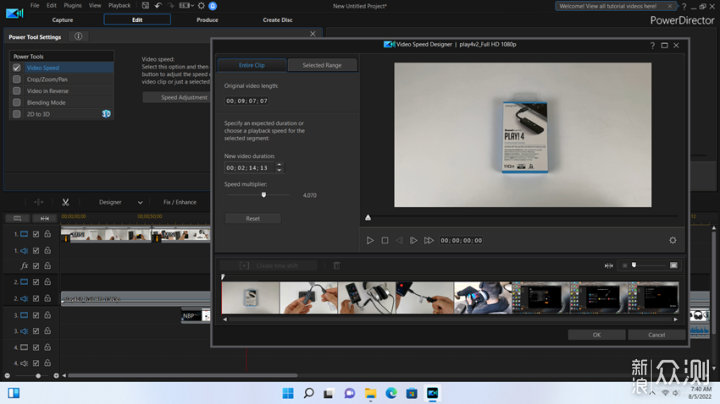Click the fast forward preview button

click(429, 240)
